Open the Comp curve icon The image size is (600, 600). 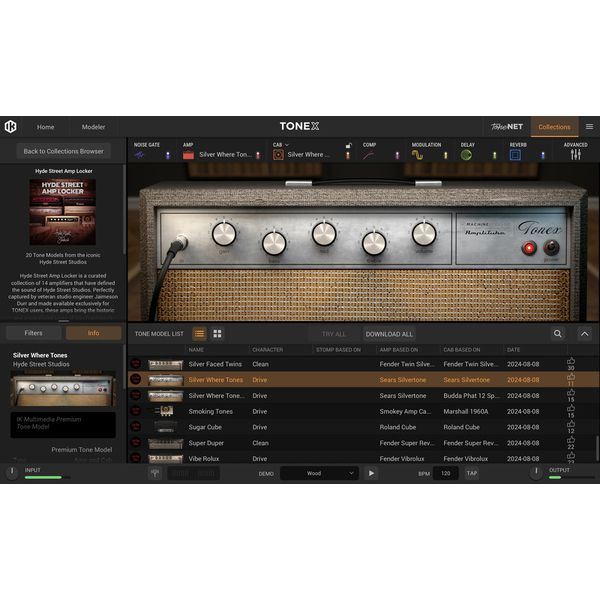tap(368, 155)
